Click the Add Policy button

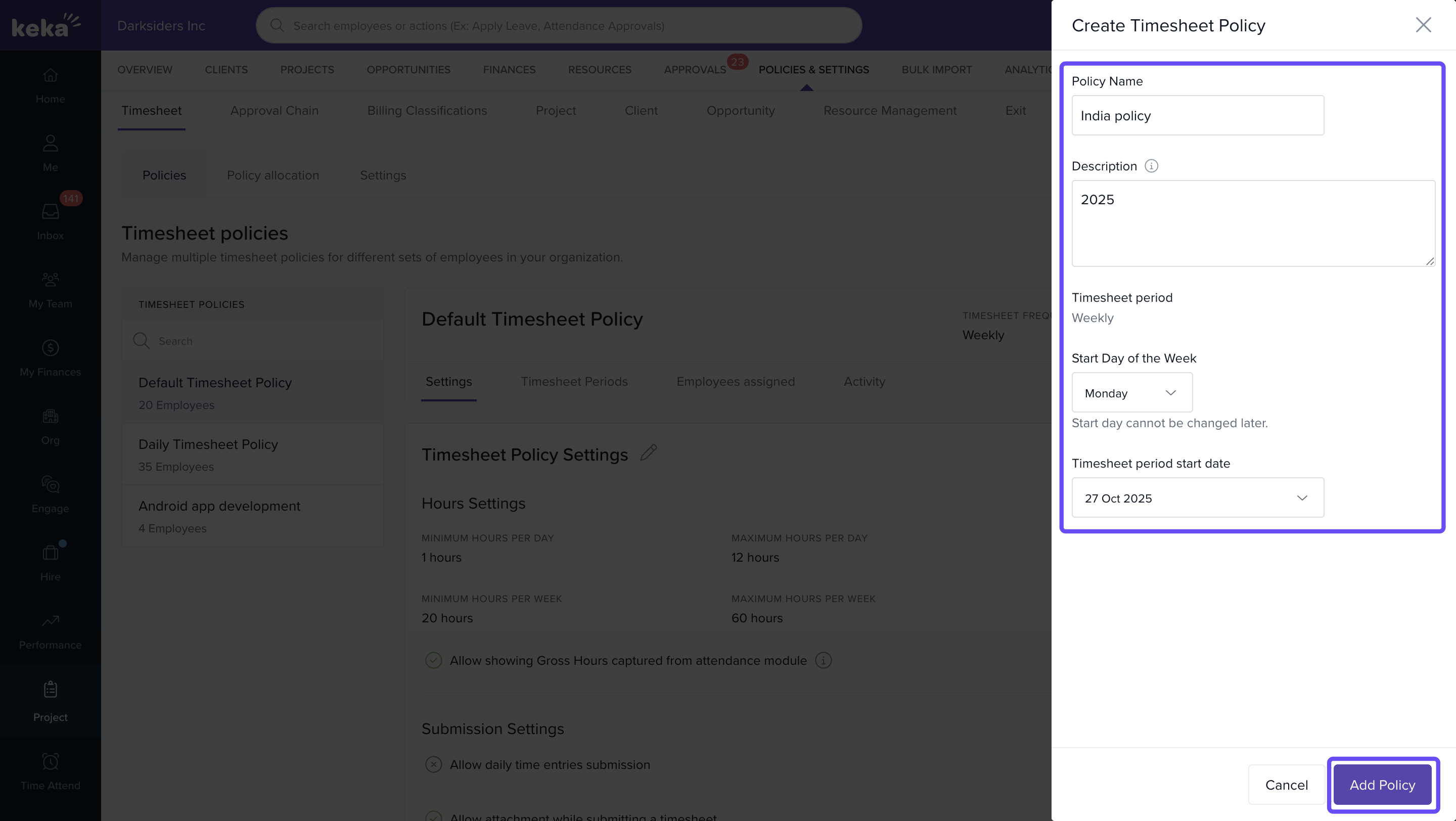point(1382,784)
